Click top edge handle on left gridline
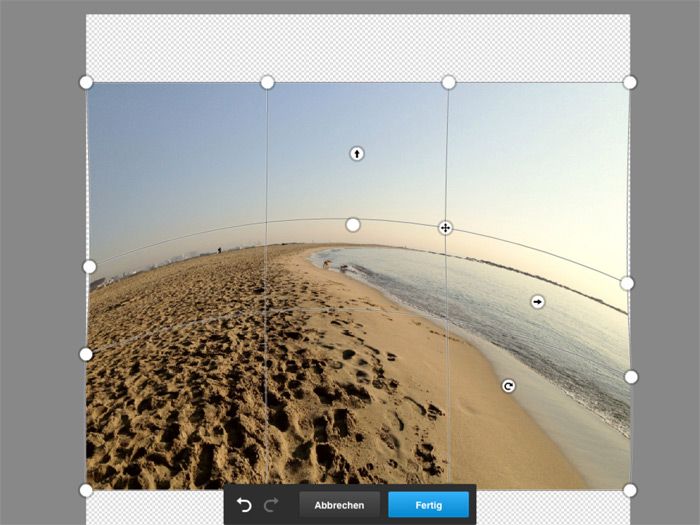The width and height of the screenshot is (700, 525). pyautogui.click(x=267, y=82)
